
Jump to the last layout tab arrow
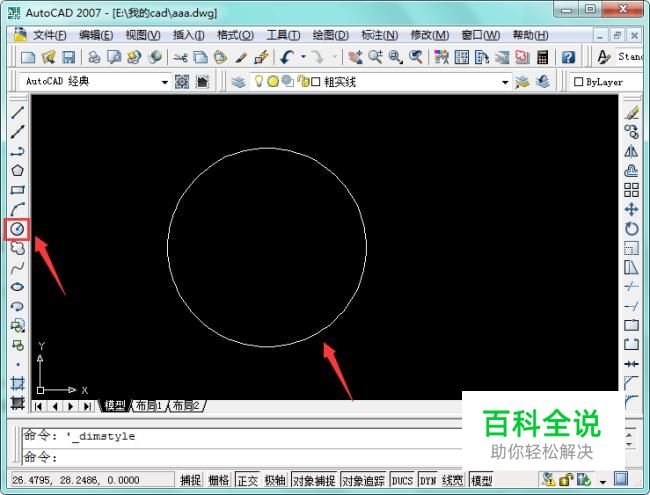click(87, 406)
